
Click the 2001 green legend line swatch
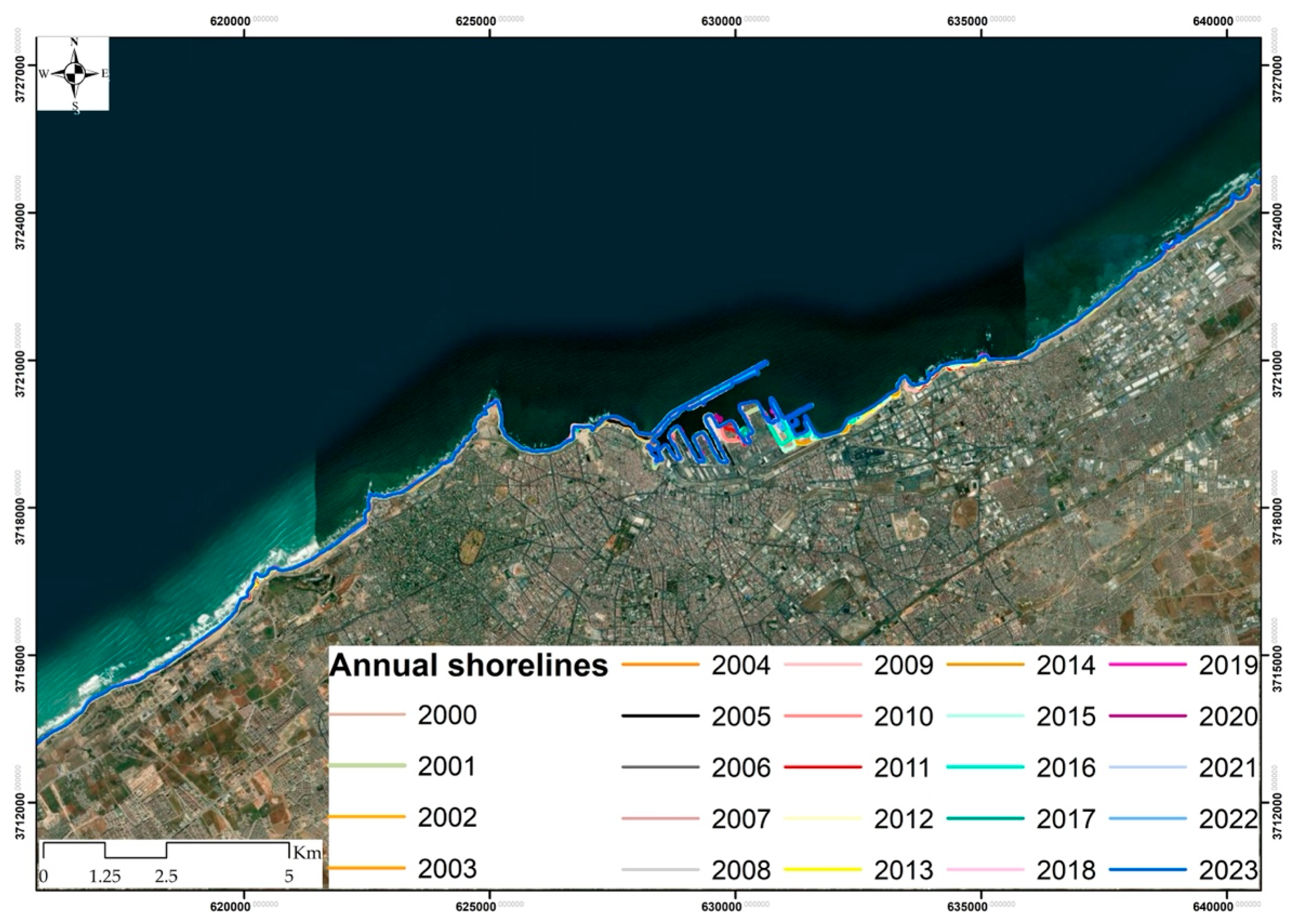(368, 766)
